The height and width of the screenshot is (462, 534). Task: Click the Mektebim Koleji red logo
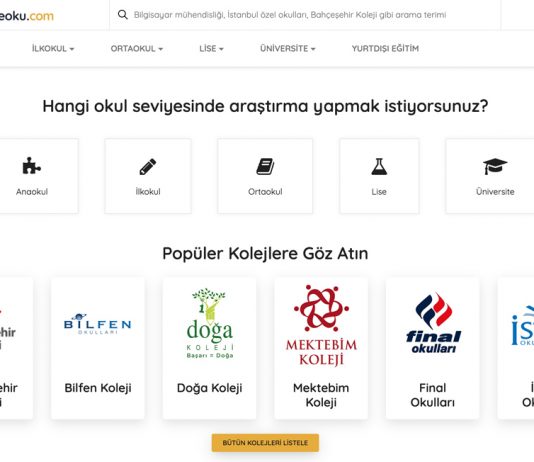[321, 325]
